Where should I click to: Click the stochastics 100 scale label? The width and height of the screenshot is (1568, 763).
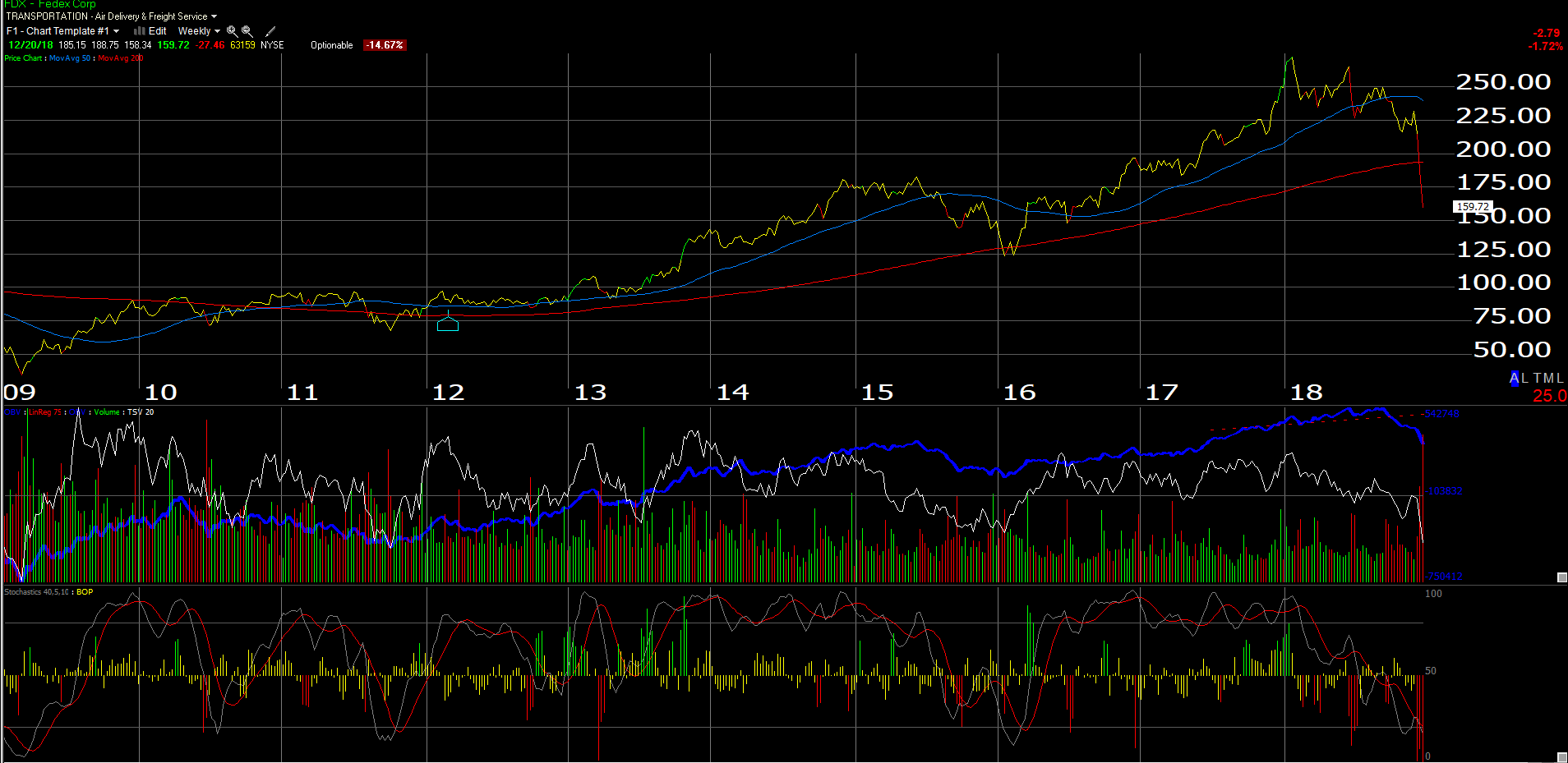(x=1433, y=594)
